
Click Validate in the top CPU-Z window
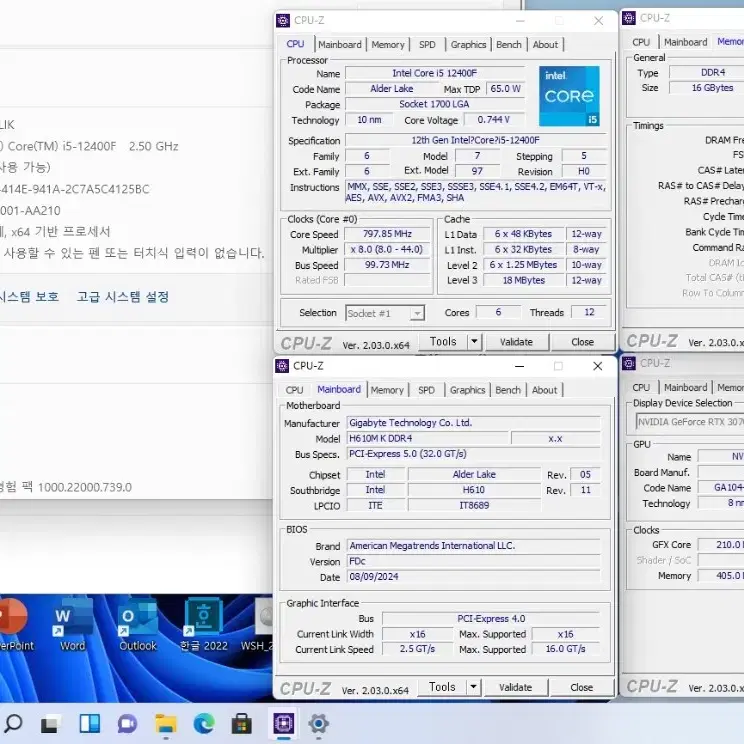[x=516, y=342]
